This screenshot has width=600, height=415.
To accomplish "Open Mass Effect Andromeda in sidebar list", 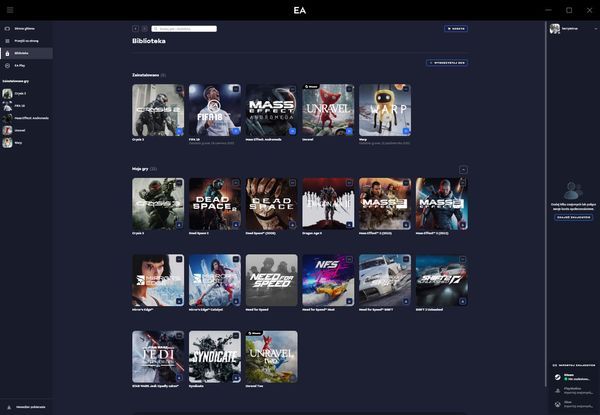I will [26, 118].
